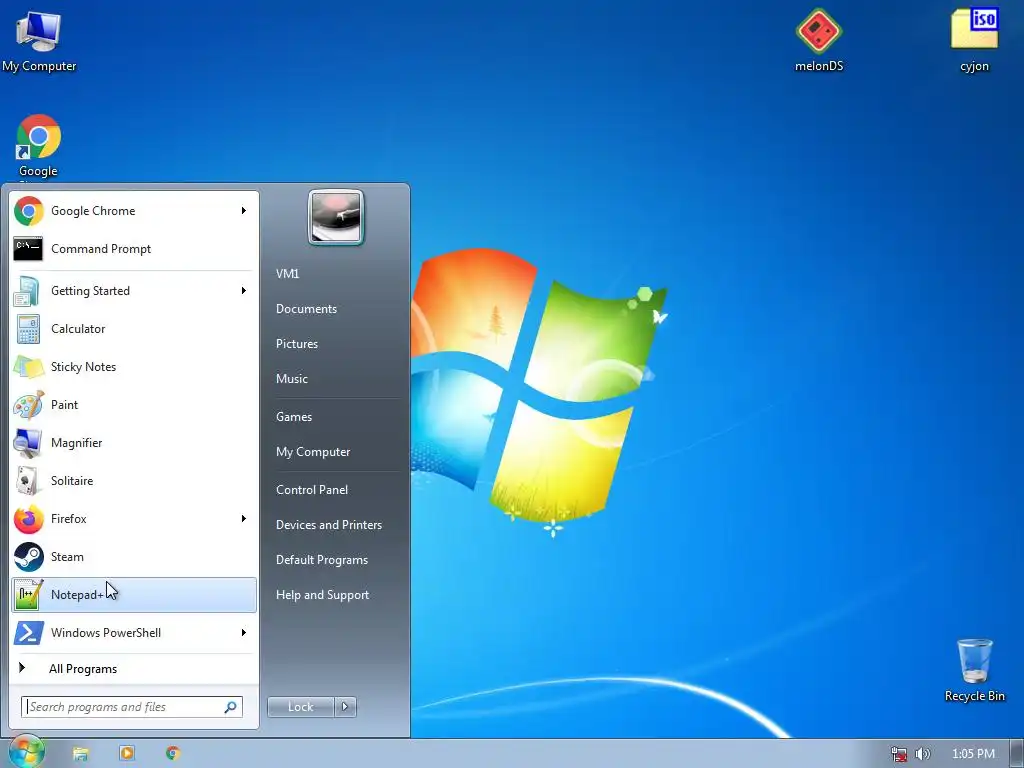
Task: Launch Notepad++ from Start menu
Action: pyautogui.click(x=134, y=595)
